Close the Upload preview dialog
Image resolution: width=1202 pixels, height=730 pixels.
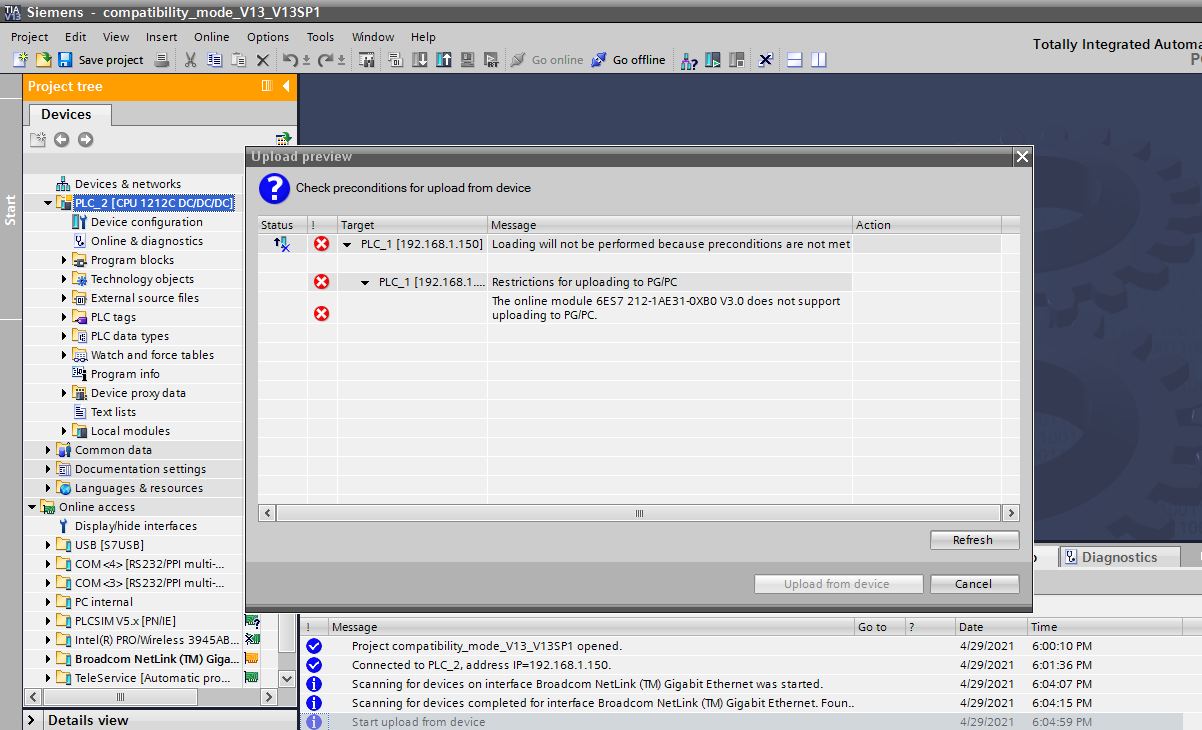click(x=1022, y=157)
